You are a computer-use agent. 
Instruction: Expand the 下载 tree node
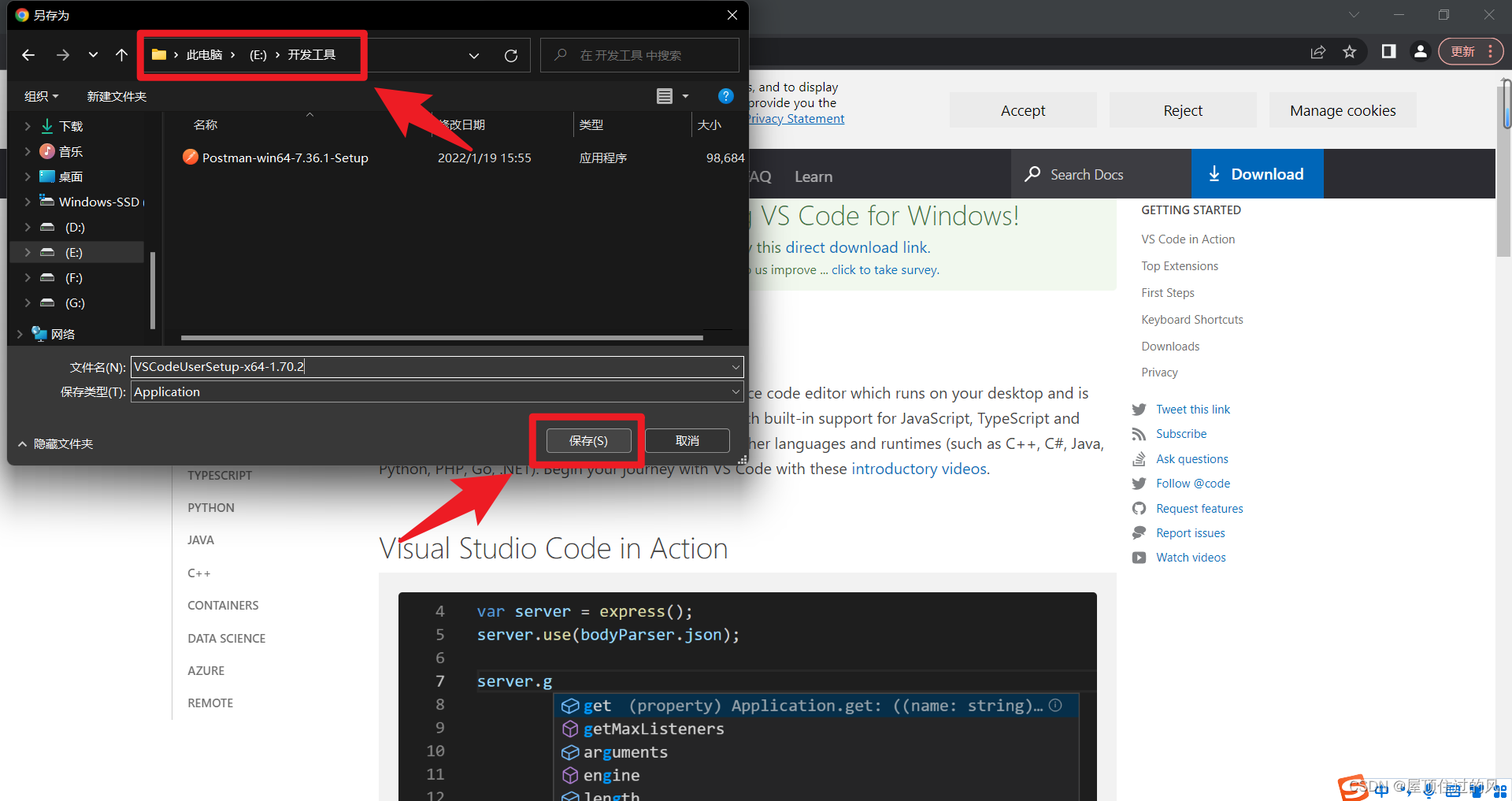[x=28, y=126]
